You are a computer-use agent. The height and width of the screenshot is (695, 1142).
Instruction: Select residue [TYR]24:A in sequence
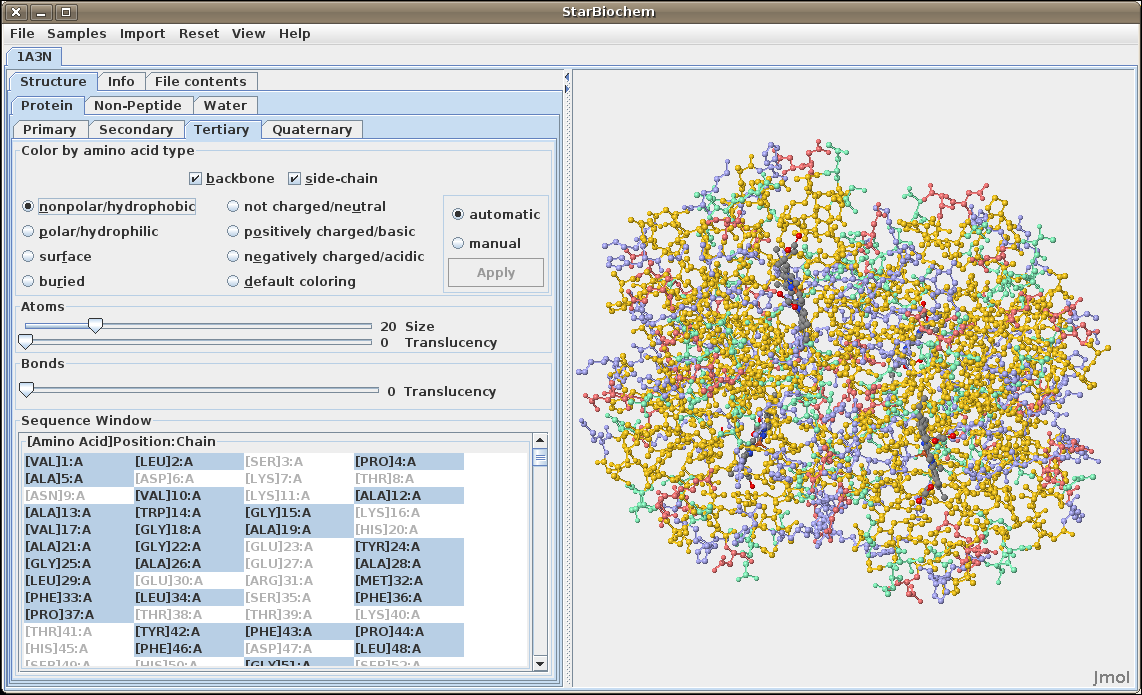(409, 546)
